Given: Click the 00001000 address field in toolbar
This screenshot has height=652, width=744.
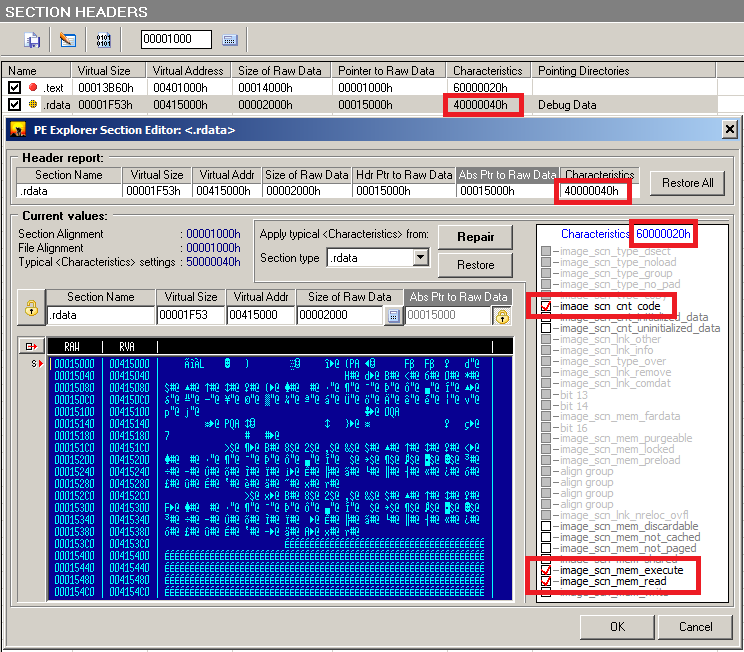Looking at the screenshot, I should click(176, 39).
